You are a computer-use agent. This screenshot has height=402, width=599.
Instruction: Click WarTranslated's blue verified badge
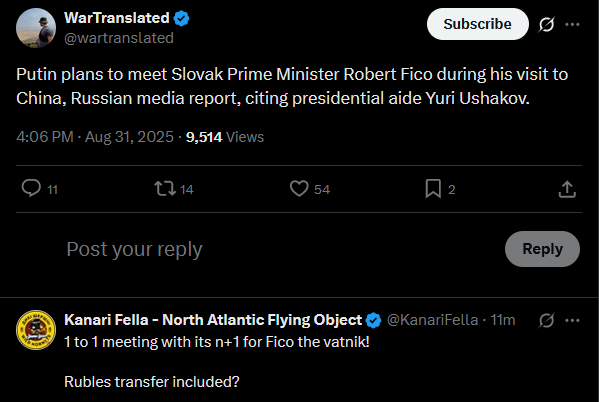(x=181, y=18)
